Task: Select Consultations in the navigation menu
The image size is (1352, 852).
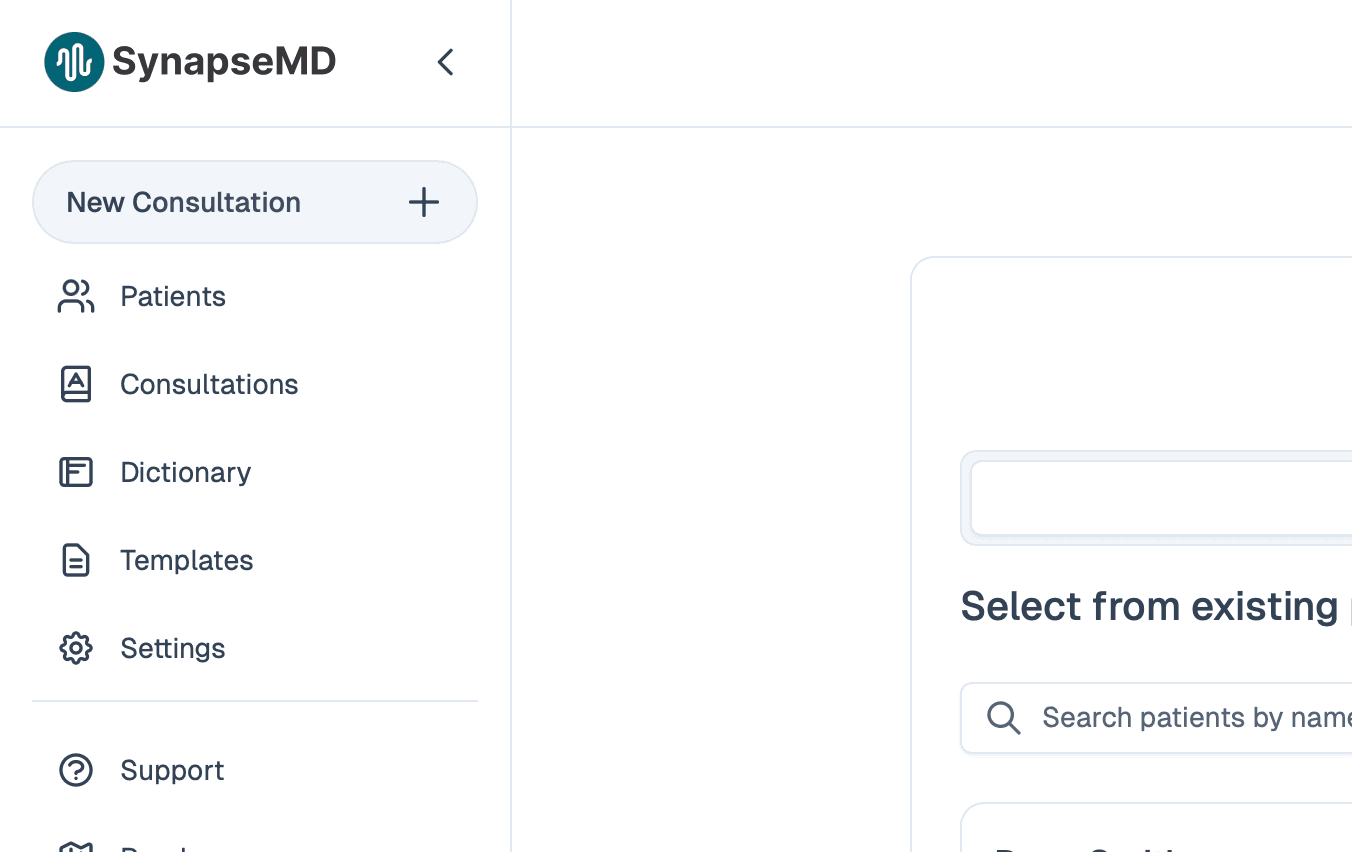Action: [208, 384]
